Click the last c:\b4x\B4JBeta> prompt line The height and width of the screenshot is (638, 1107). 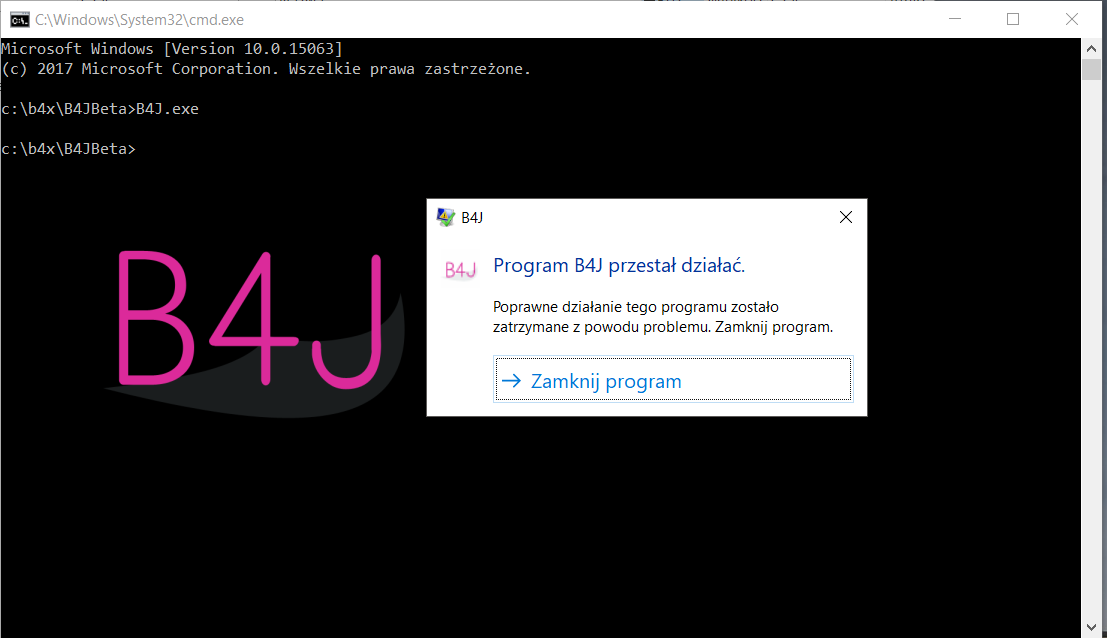[x=68, y=149]
